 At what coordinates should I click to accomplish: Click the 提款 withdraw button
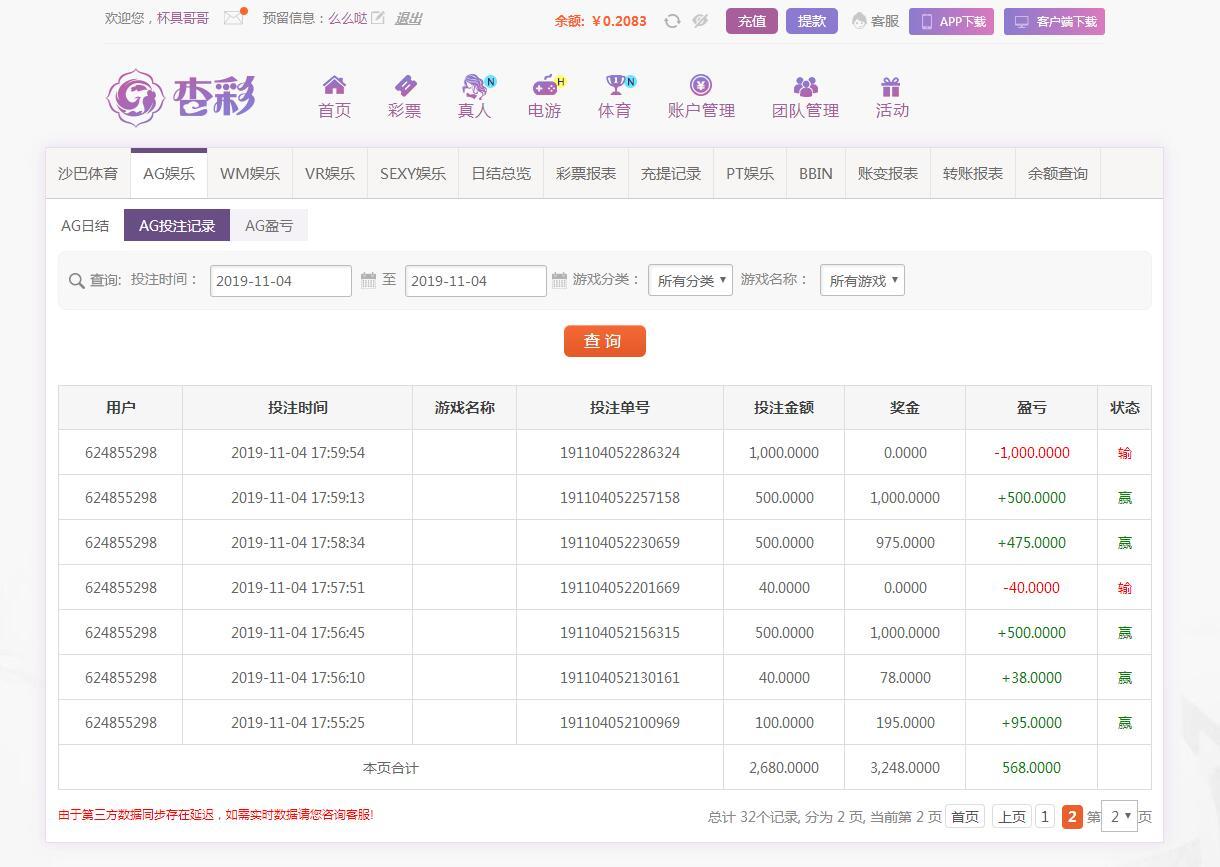(x=812, y=21)
